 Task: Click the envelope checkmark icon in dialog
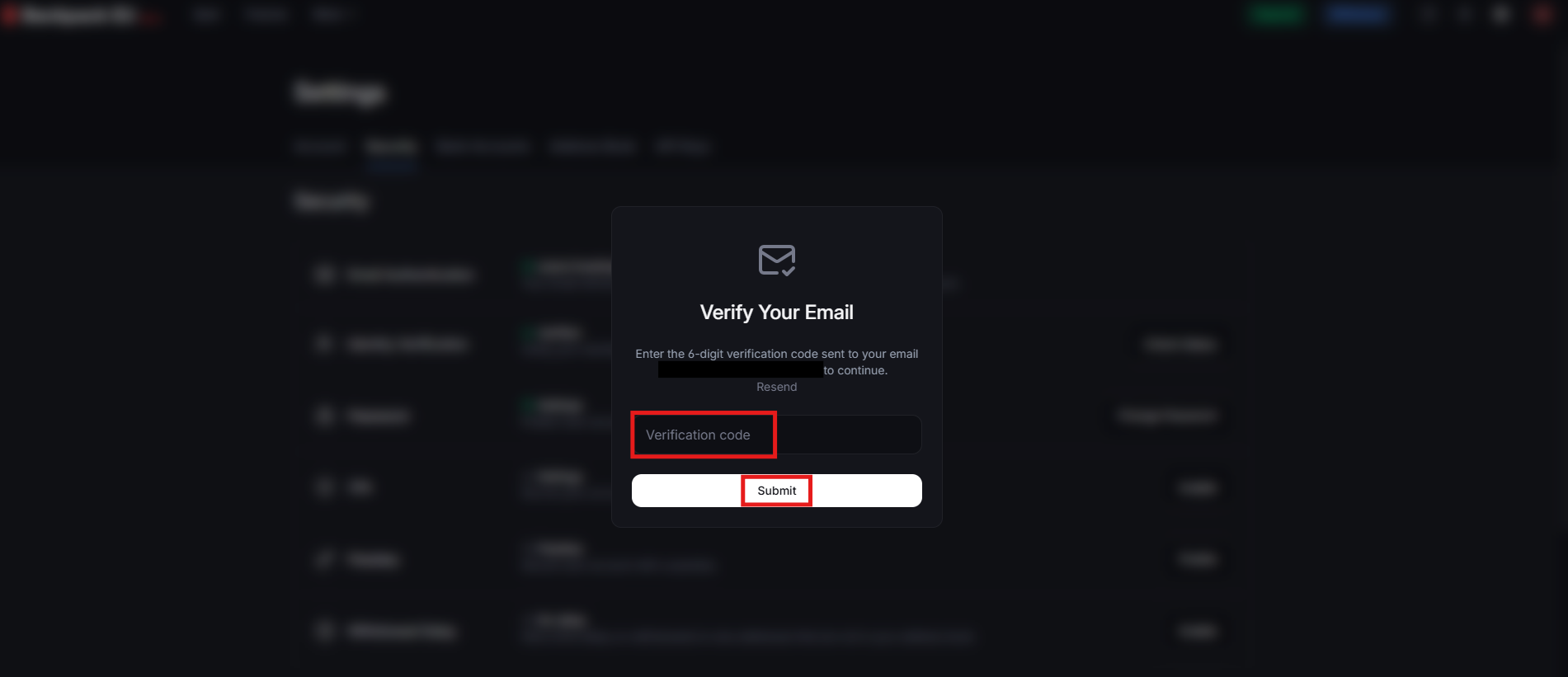tap(777, 261)
